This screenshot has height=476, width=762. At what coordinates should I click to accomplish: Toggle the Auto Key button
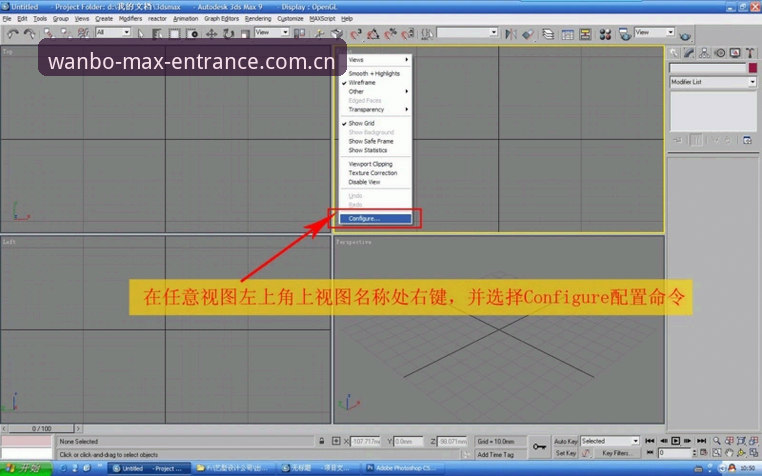(x=566, y=441)
